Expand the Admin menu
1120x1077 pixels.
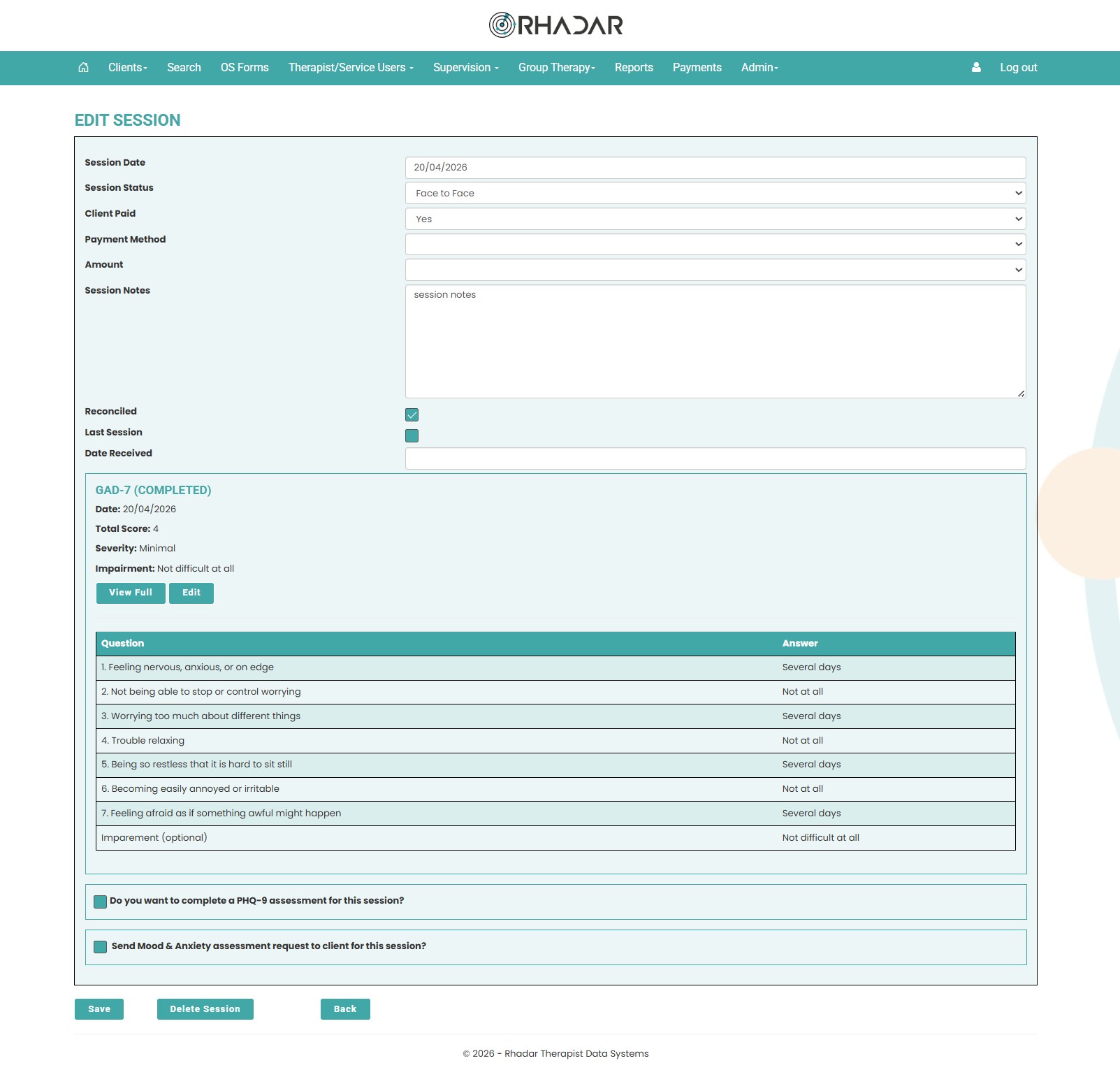[x=759, y=67]
